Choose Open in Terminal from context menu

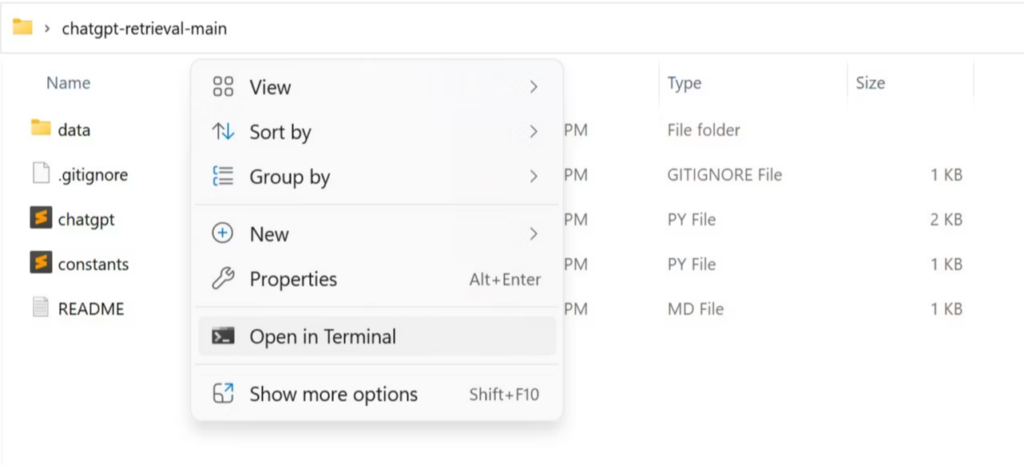pyautogui.click(x=377, y=336)
